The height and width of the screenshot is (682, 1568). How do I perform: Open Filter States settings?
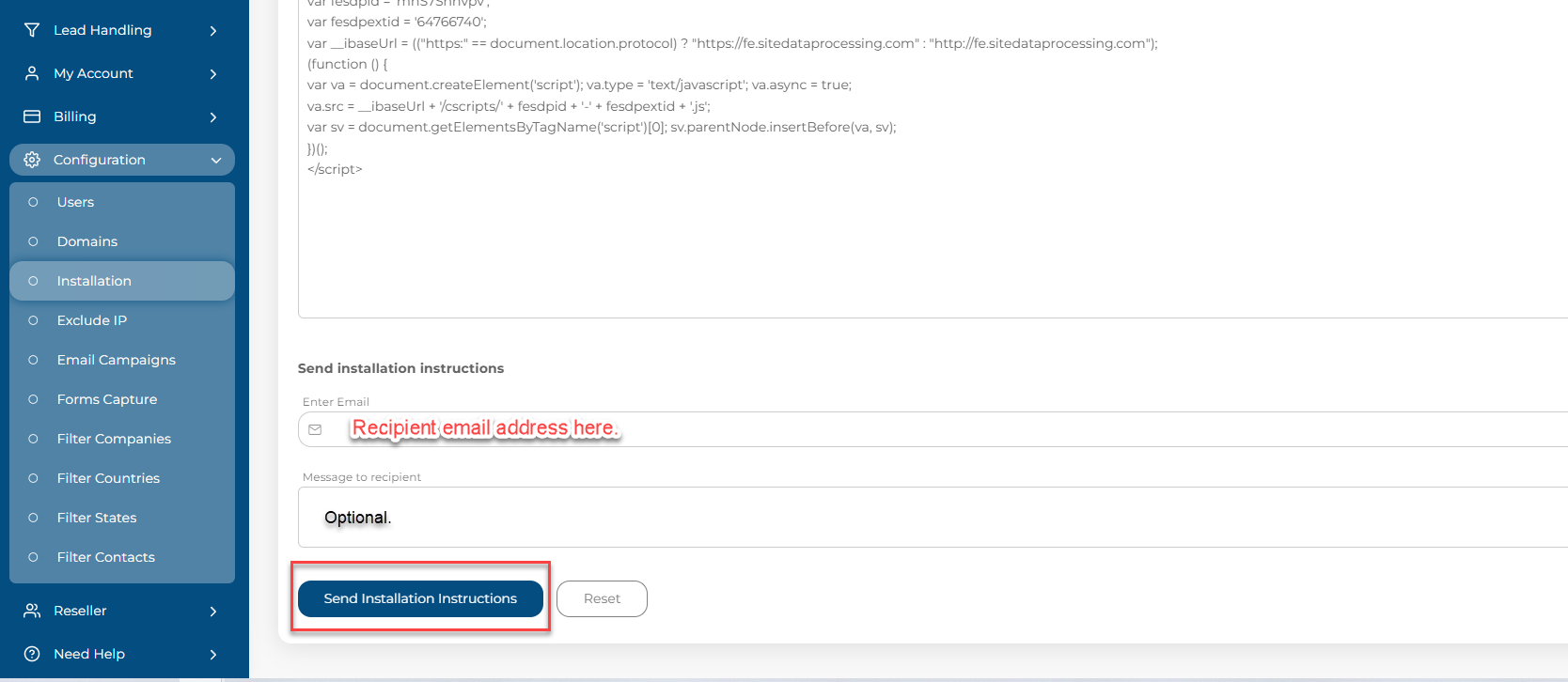click(122, 518)
